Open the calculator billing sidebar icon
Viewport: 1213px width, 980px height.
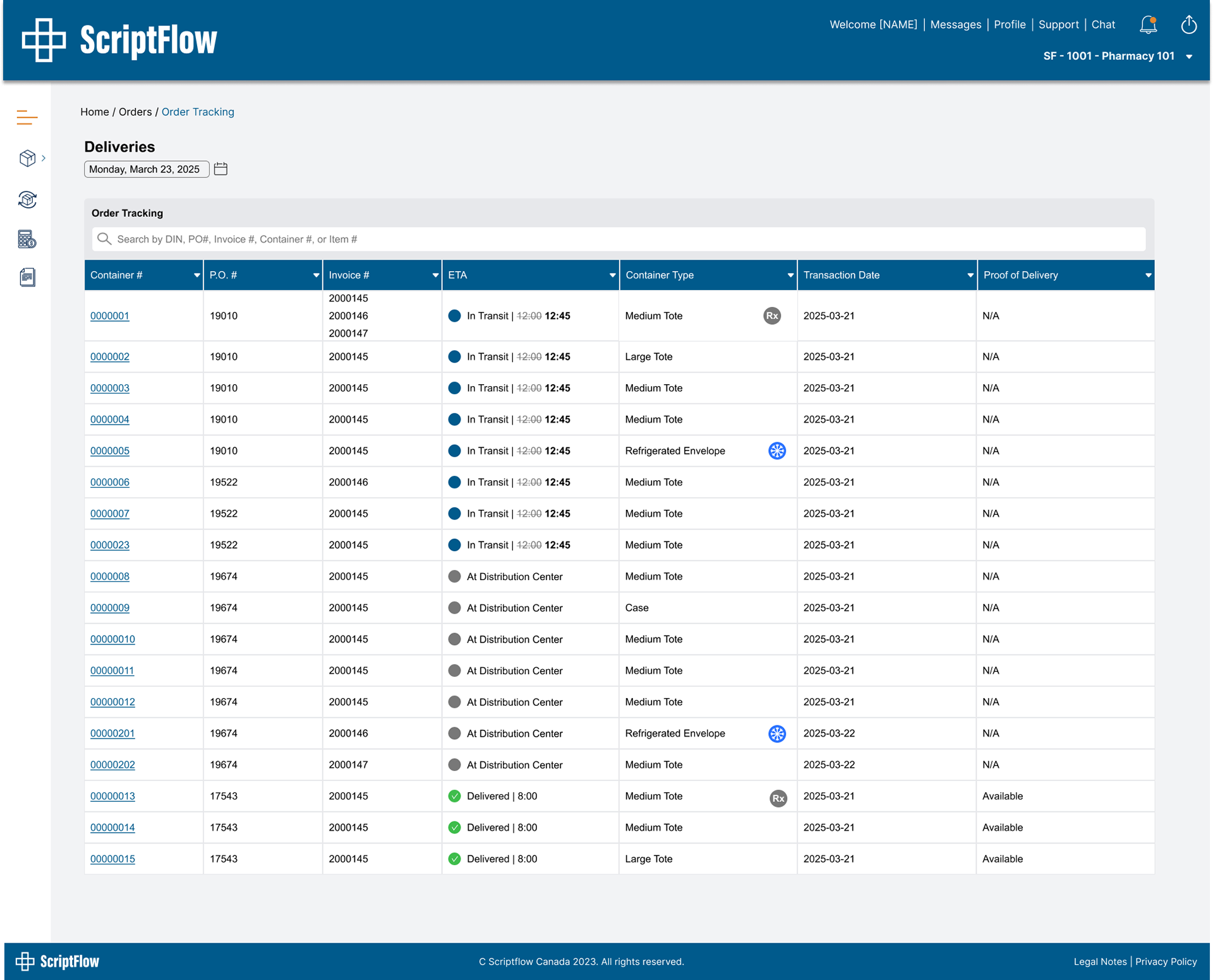[27, 239]
